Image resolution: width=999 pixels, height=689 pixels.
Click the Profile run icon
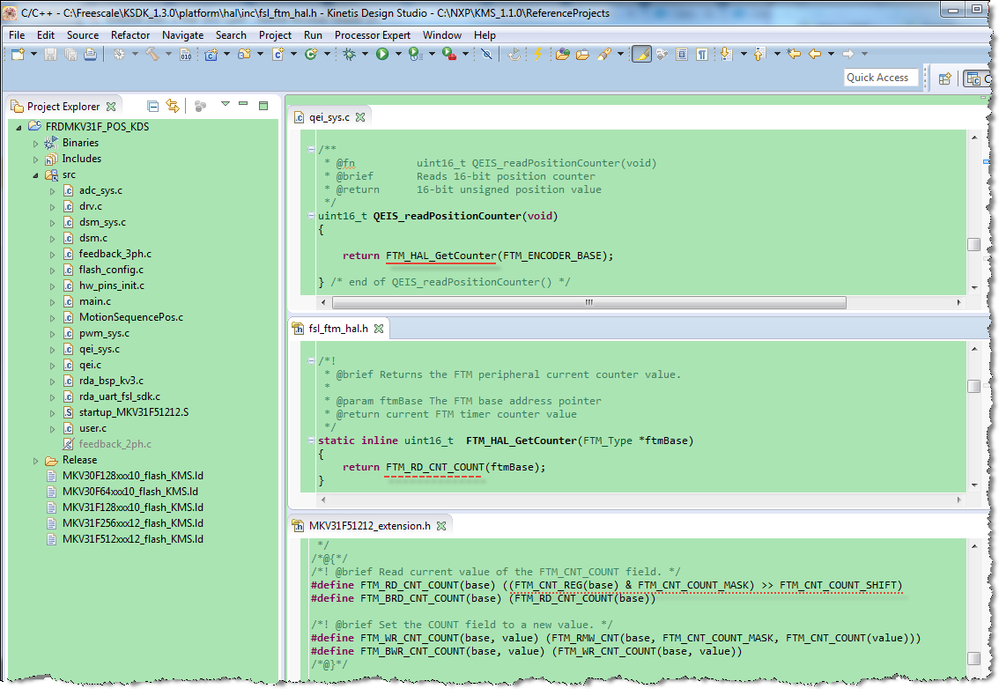[415, 54]
